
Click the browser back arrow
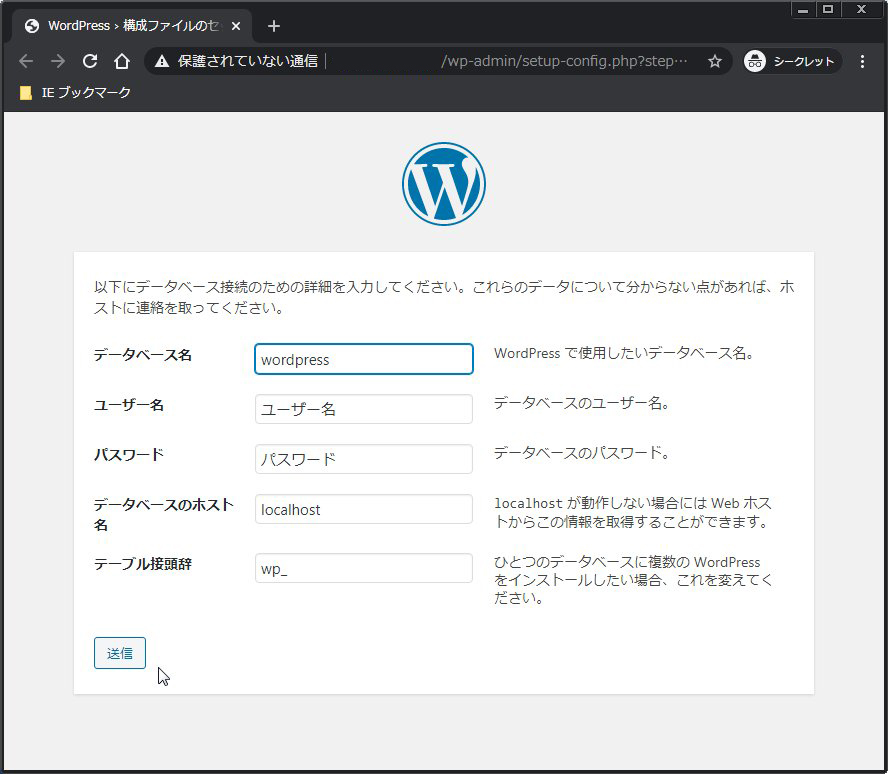tap(26, 61)
